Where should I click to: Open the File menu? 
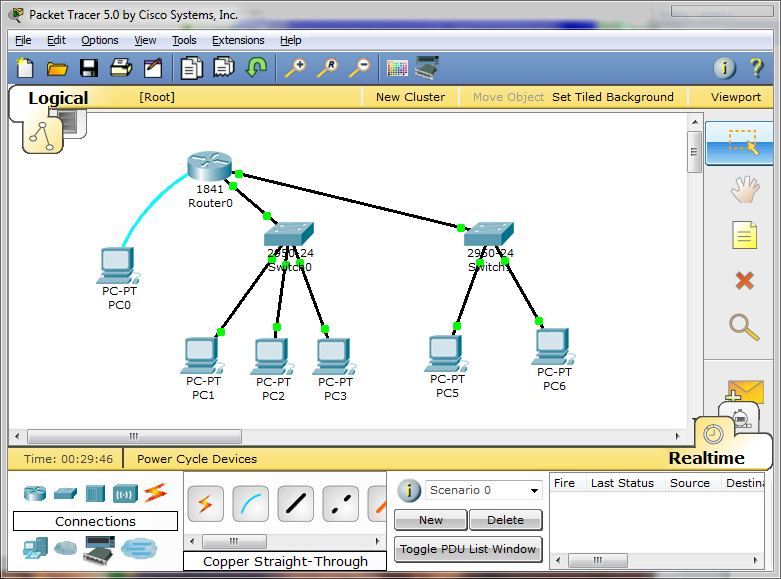pyautogui.click(x=23, y=40)
